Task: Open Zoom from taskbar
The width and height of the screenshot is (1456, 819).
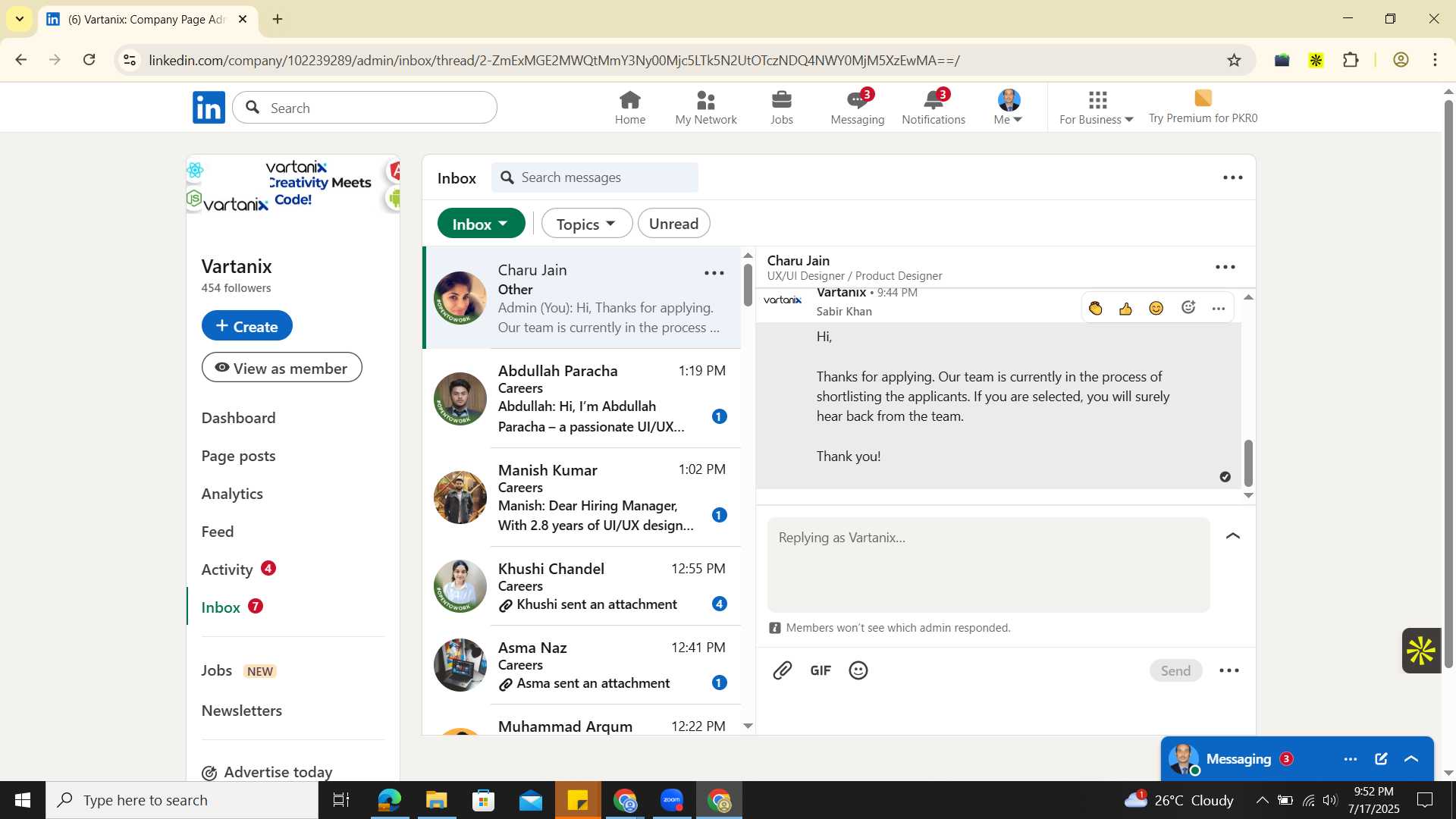Action: click(672, 800)
